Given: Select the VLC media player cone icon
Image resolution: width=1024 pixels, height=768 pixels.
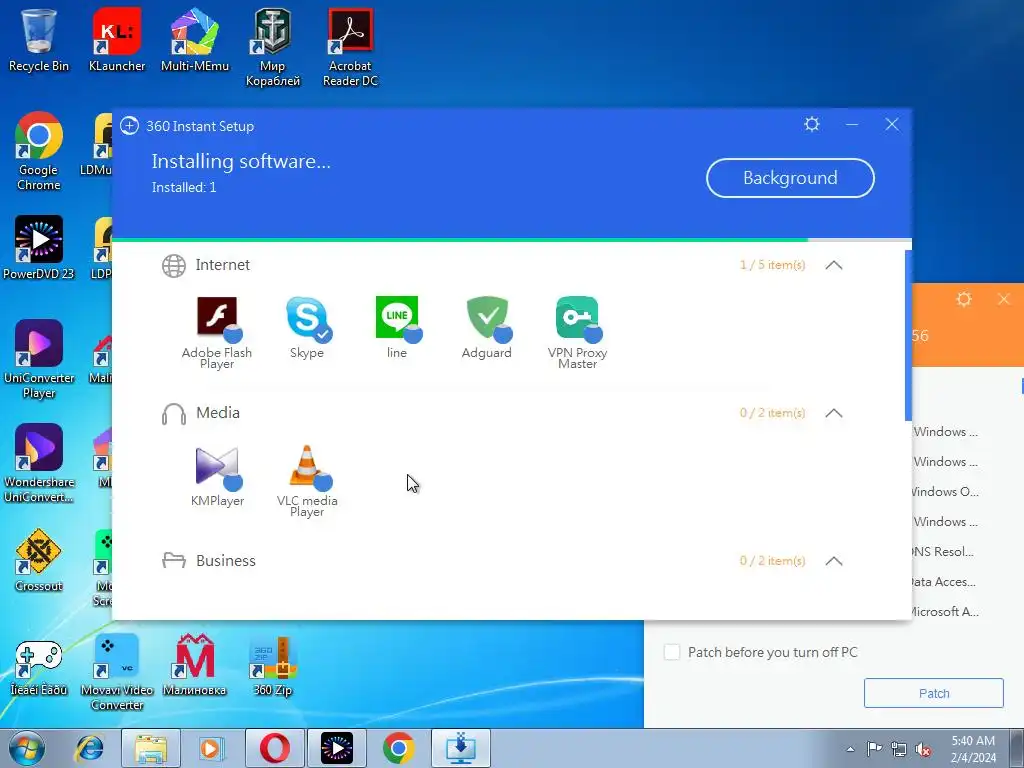Looking at the screenshot, I should click(x=306, y=466).
